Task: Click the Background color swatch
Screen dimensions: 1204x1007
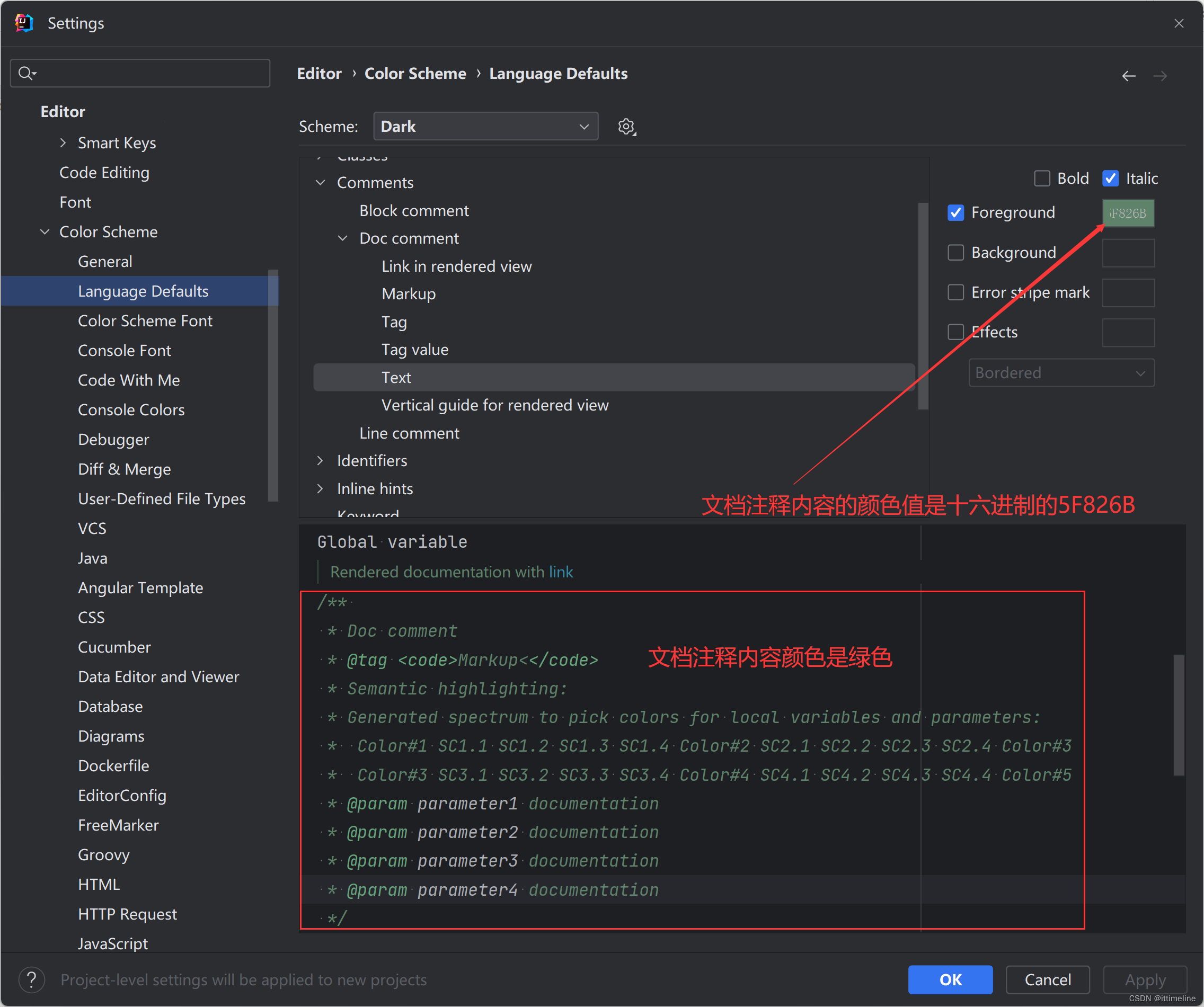Action: (x=1128, y=253)
